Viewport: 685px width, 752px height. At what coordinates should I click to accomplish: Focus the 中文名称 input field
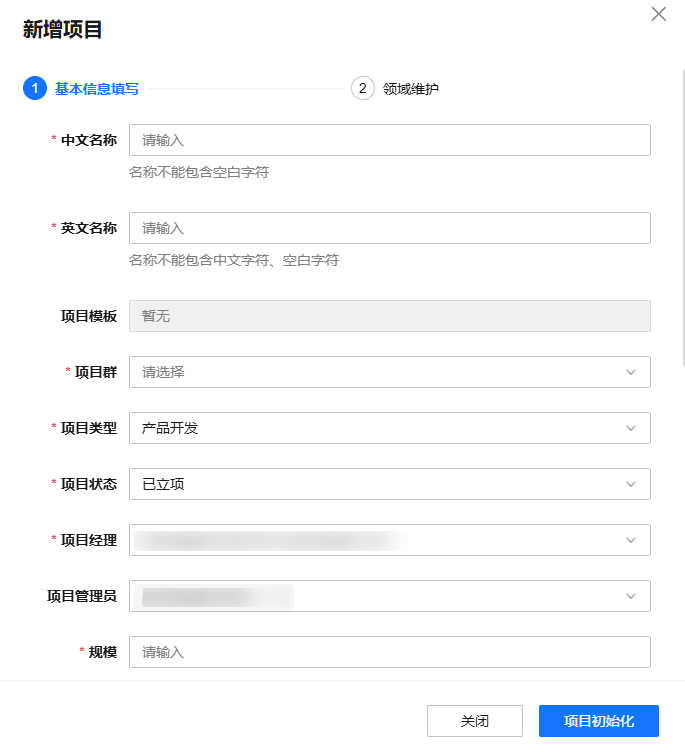click(390, 140)
